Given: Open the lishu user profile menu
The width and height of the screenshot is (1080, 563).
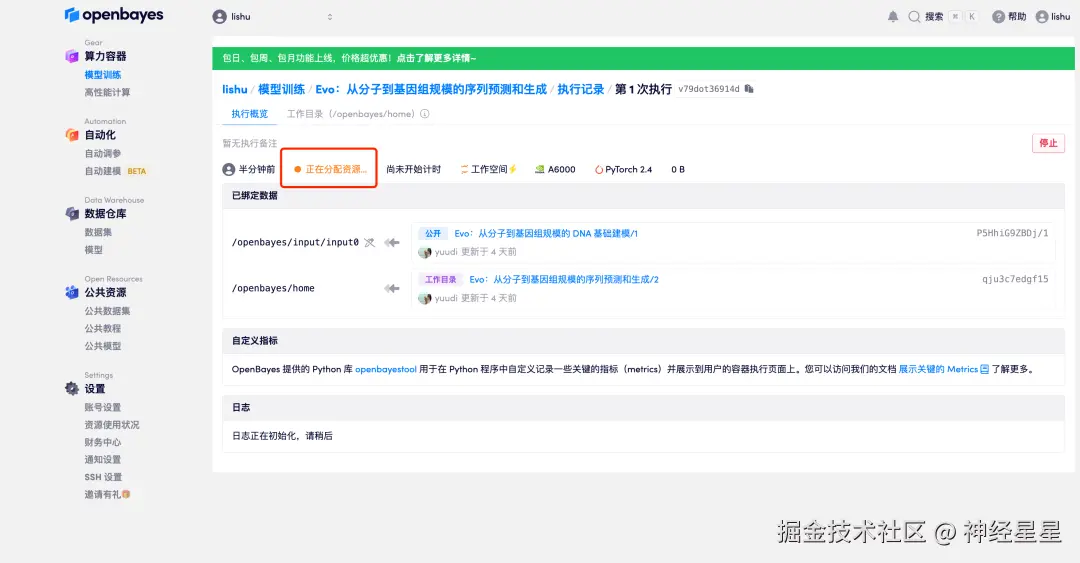Looking at the screenshot, I should point(1053,17).
